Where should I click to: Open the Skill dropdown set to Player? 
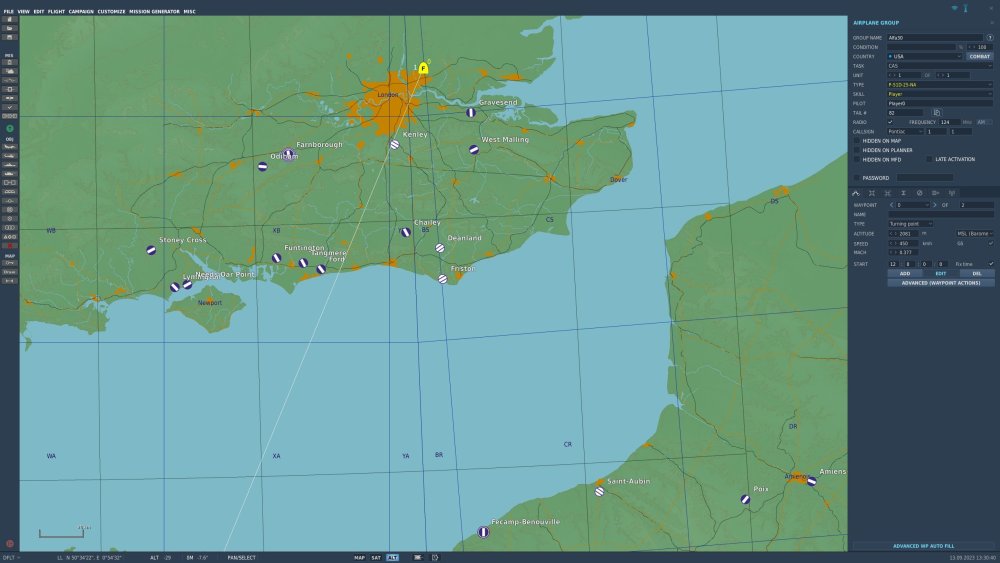click(x=940, y=94)
